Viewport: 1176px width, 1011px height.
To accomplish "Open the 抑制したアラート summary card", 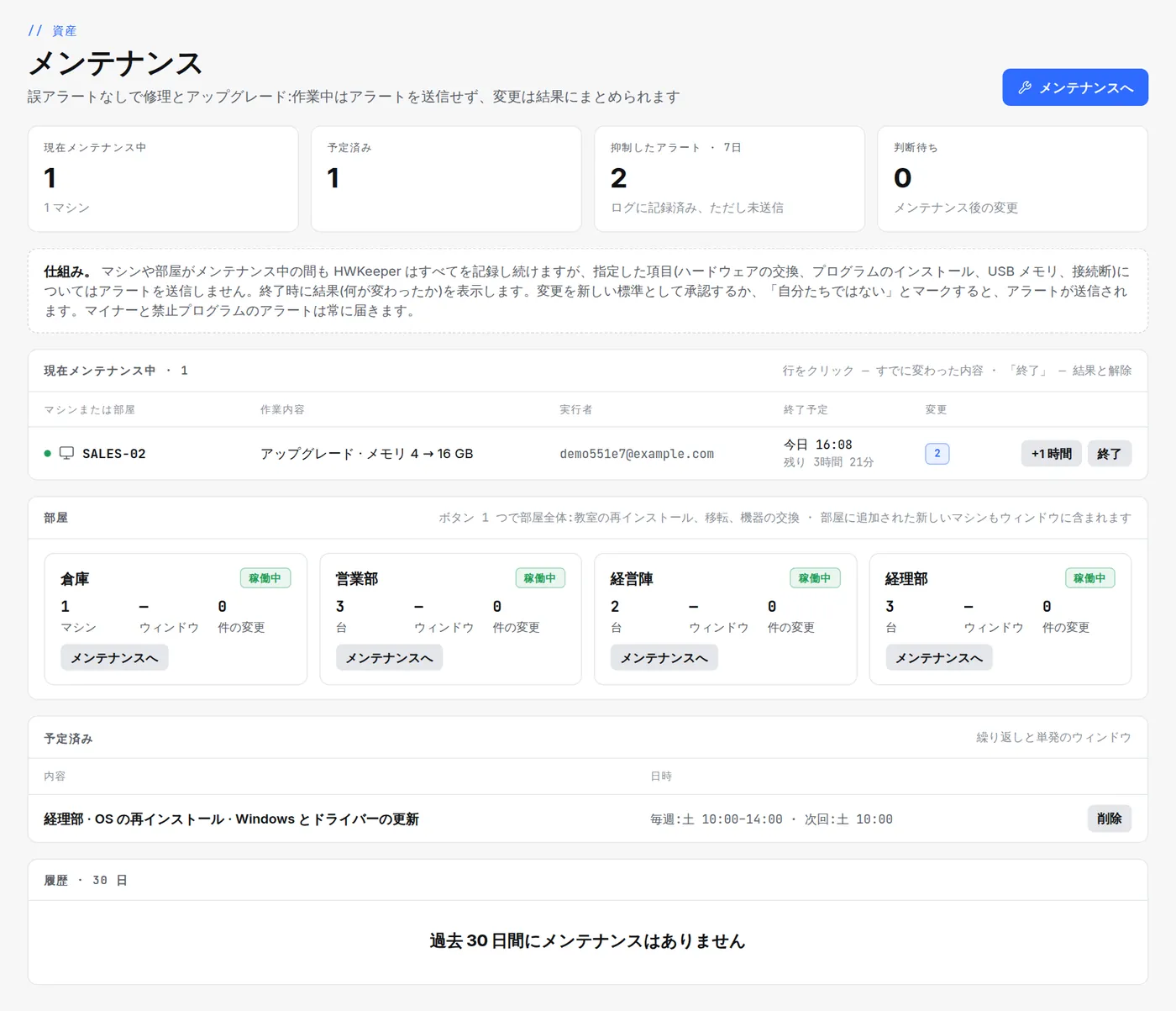I will pos(729,179).
